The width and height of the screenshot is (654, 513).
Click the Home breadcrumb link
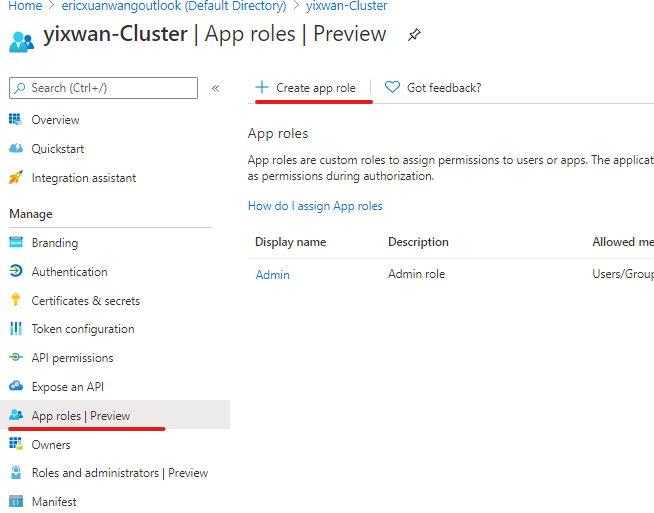(25, 6)
